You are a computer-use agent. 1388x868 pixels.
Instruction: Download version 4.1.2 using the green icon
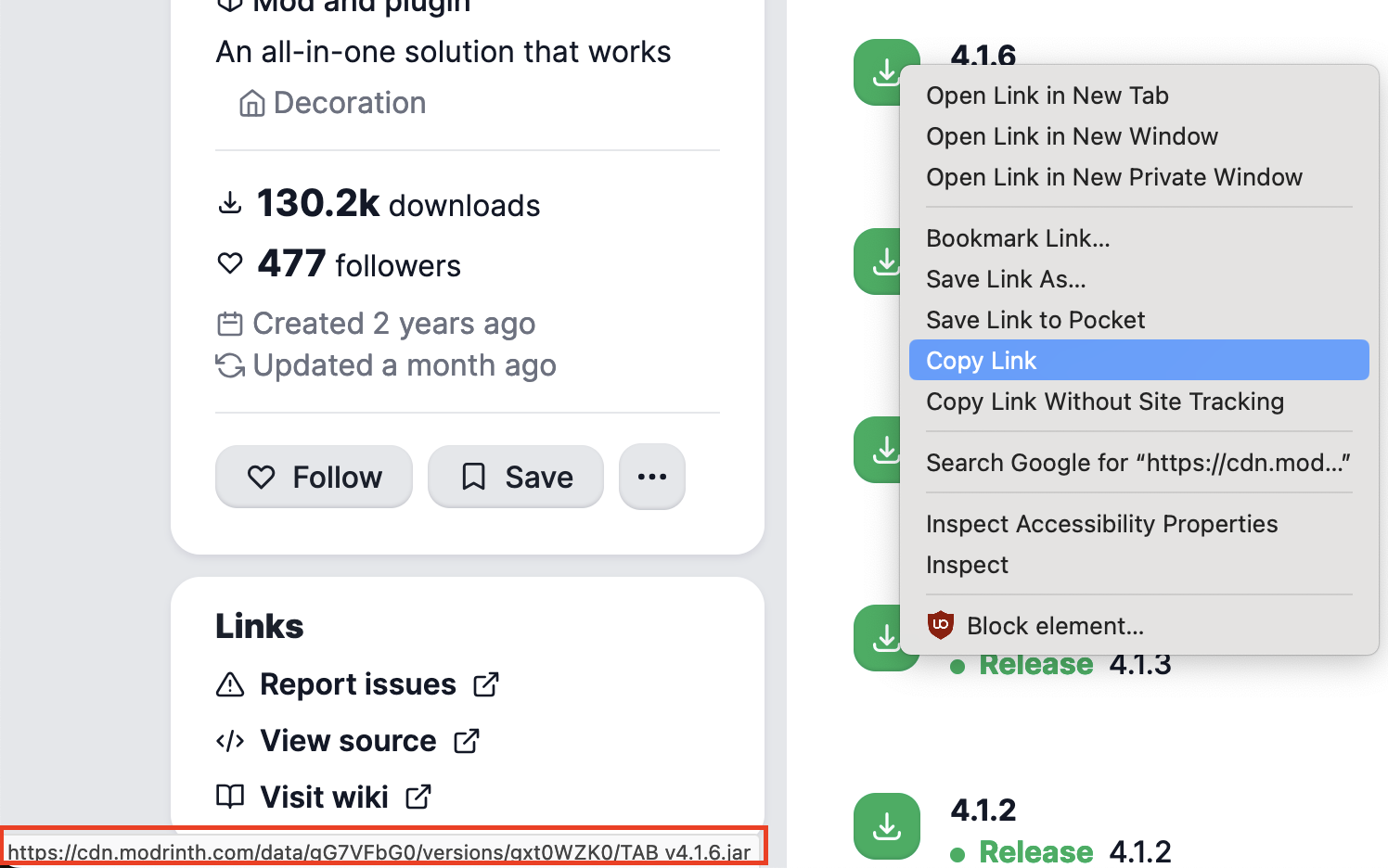point(886,825)
